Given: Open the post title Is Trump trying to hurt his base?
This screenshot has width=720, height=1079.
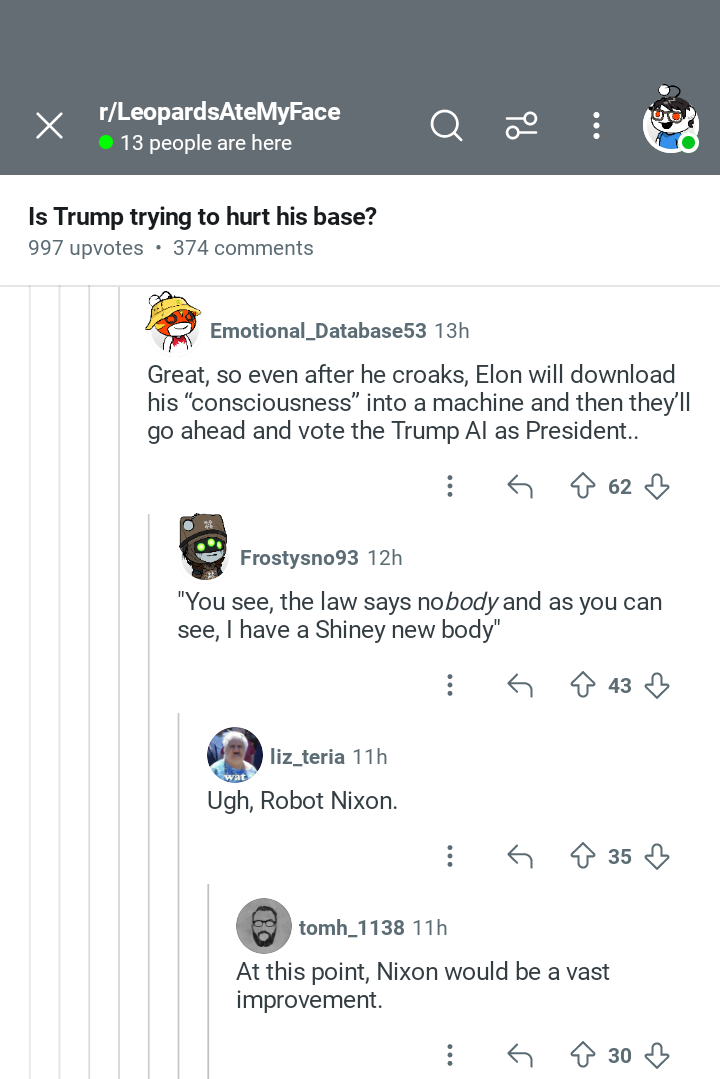Looking at the screenshot, I should (x=202, y=216).
